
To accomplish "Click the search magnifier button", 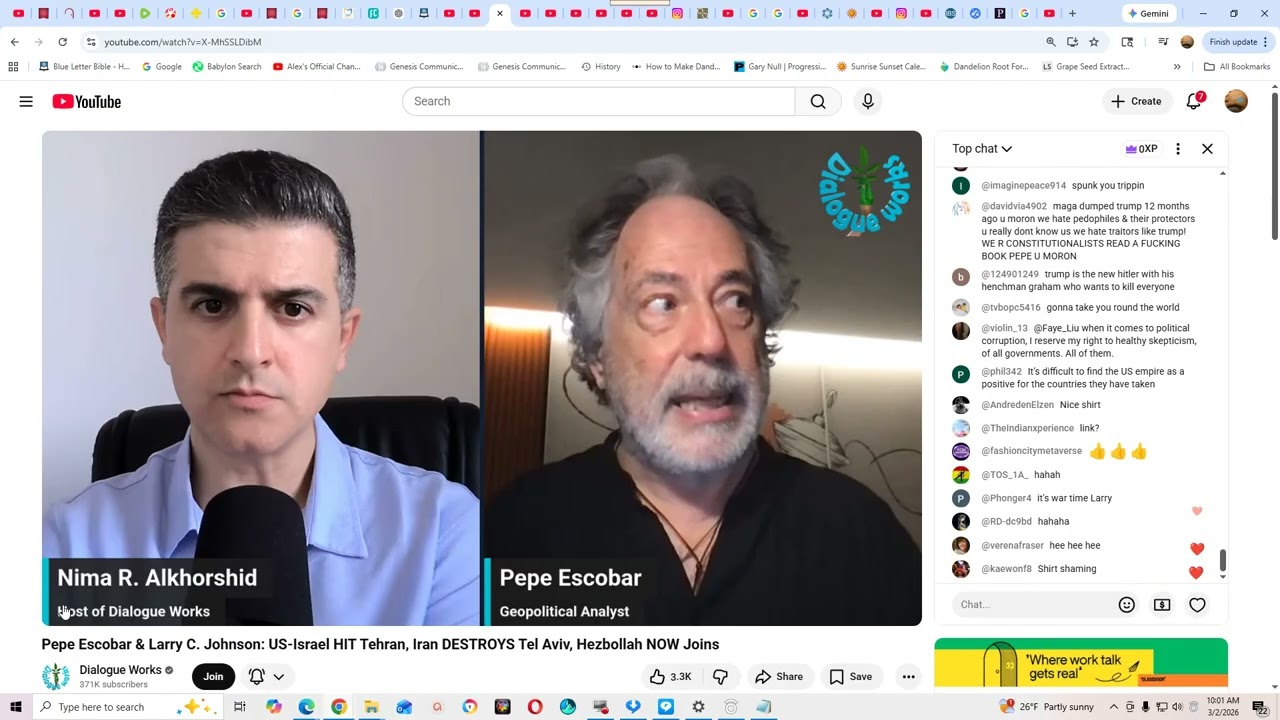I will pyautogui.click(x=818, y=101).
